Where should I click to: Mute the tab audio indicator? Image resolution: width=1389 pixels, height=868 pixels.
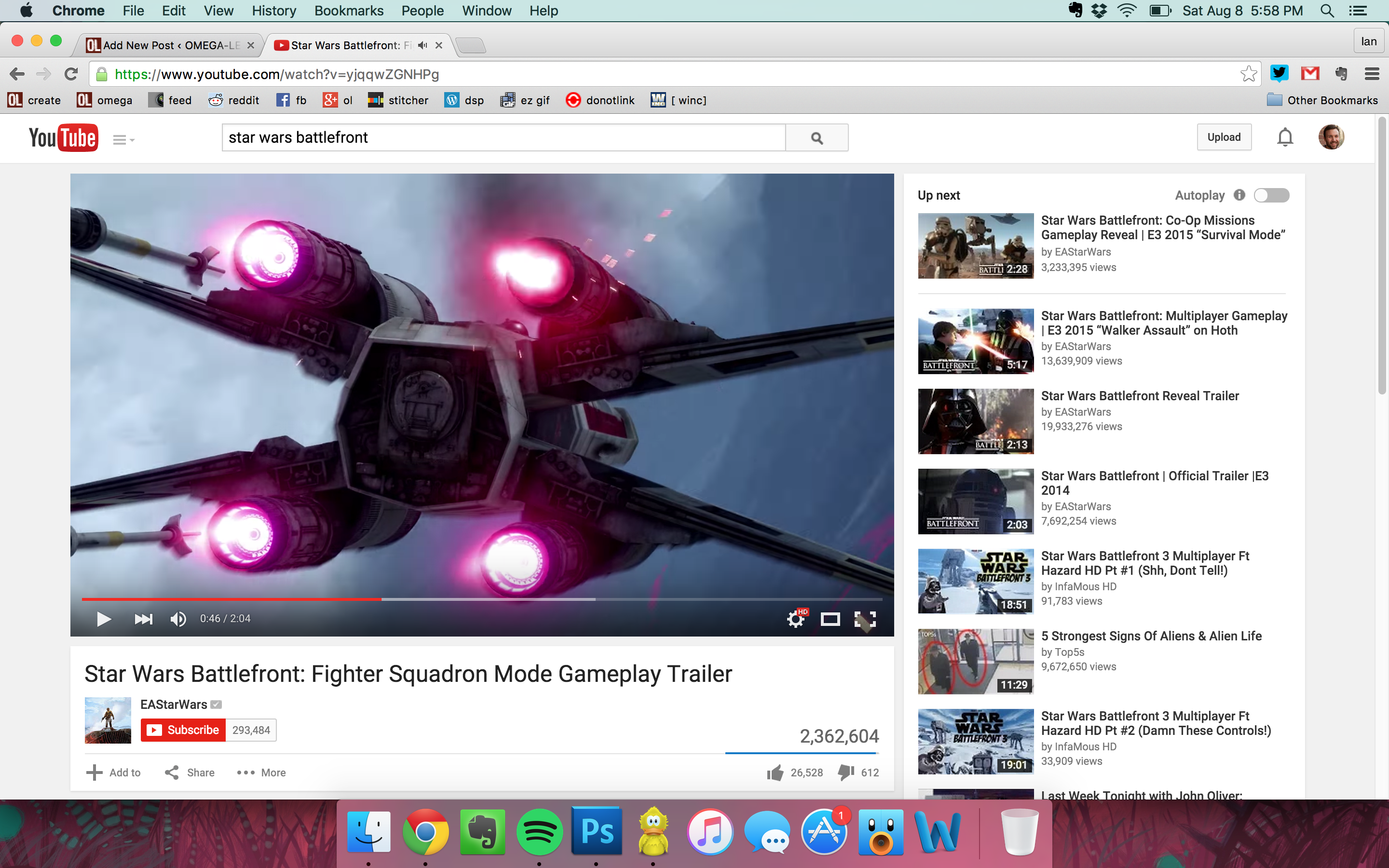423,45
